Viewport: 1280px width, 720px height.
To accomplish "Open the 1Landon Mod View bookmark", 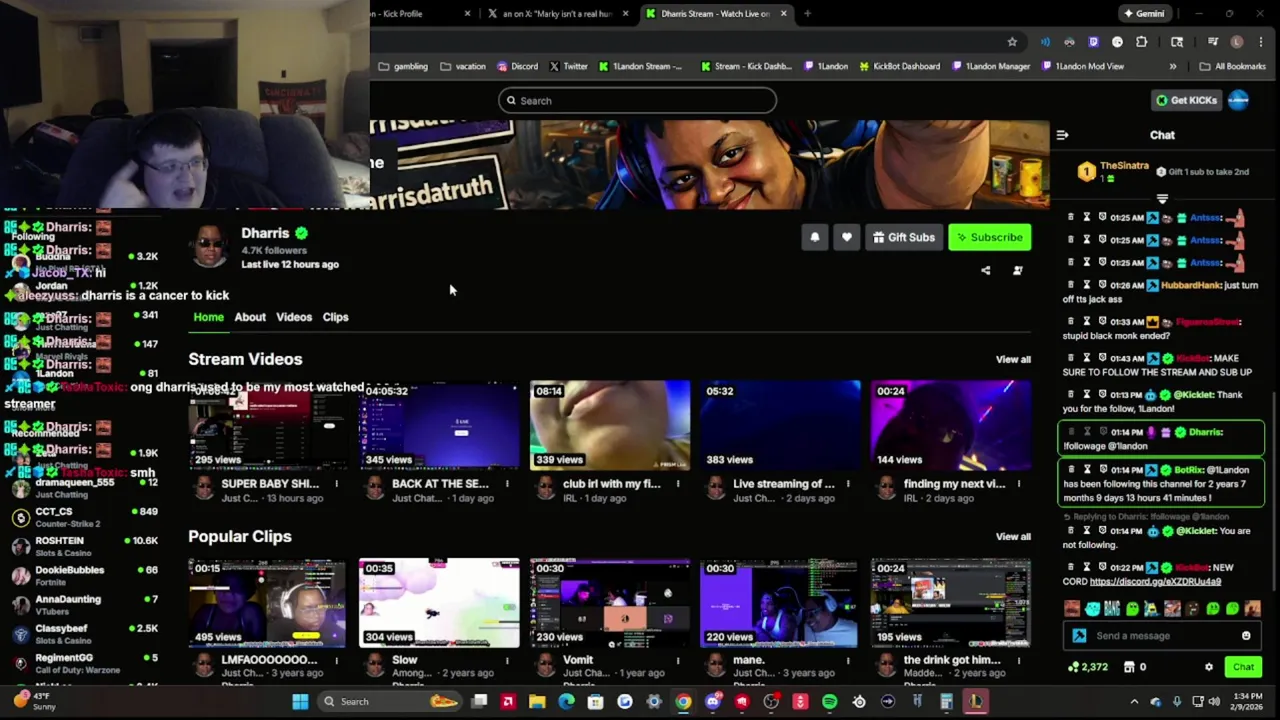I will (x=1083, y=66).
